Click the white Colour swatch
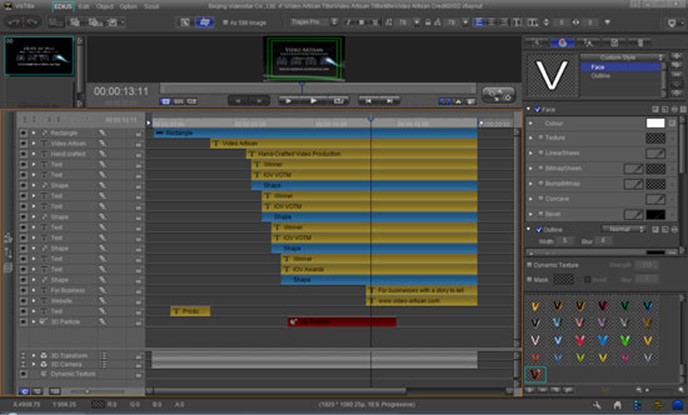This screenshot has width=688, height=415. 656,123
